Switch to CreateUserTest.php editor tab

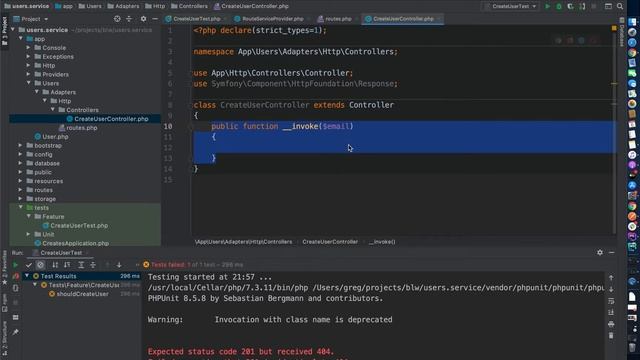(x=196, y=19)
